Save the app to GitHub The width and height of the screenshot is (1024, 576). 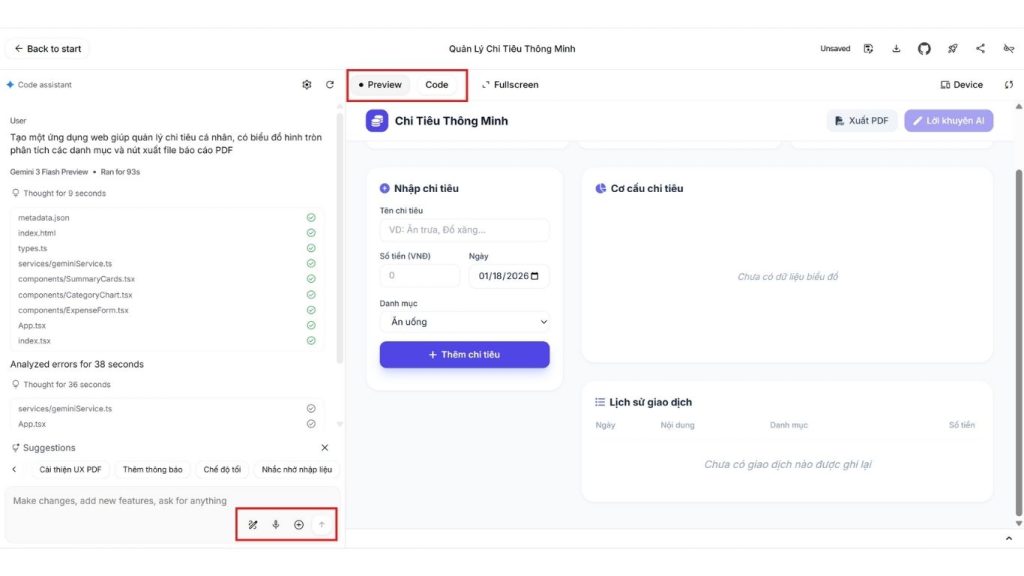point(924,48)
